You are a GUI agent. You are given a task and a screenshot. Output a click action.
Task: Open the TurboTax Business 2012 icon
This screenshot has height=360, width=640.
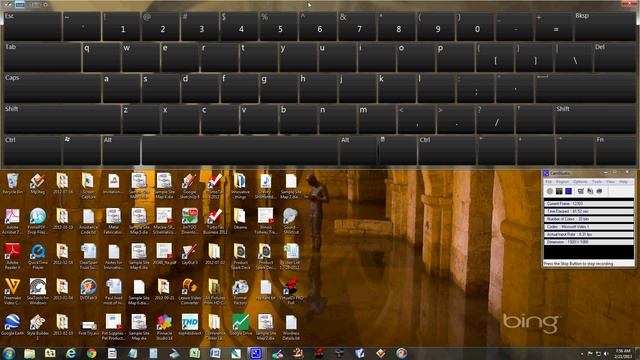pos(215,221)
